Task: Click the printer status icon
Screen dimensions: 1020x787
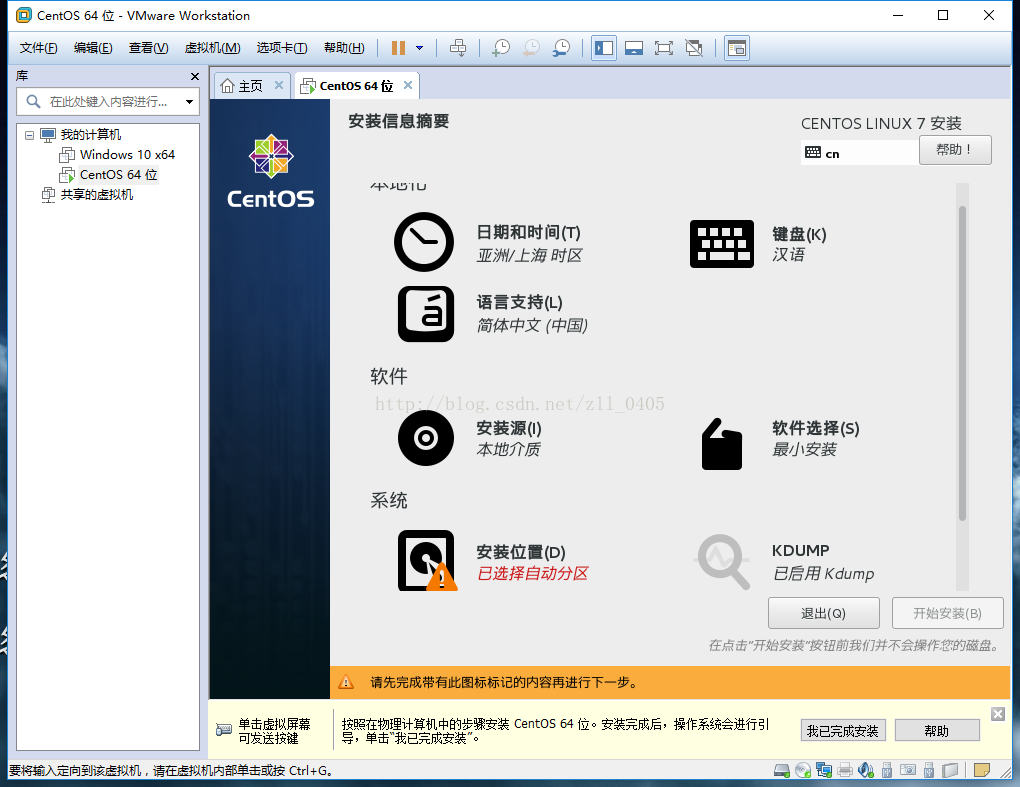Action: click(845, 771)
